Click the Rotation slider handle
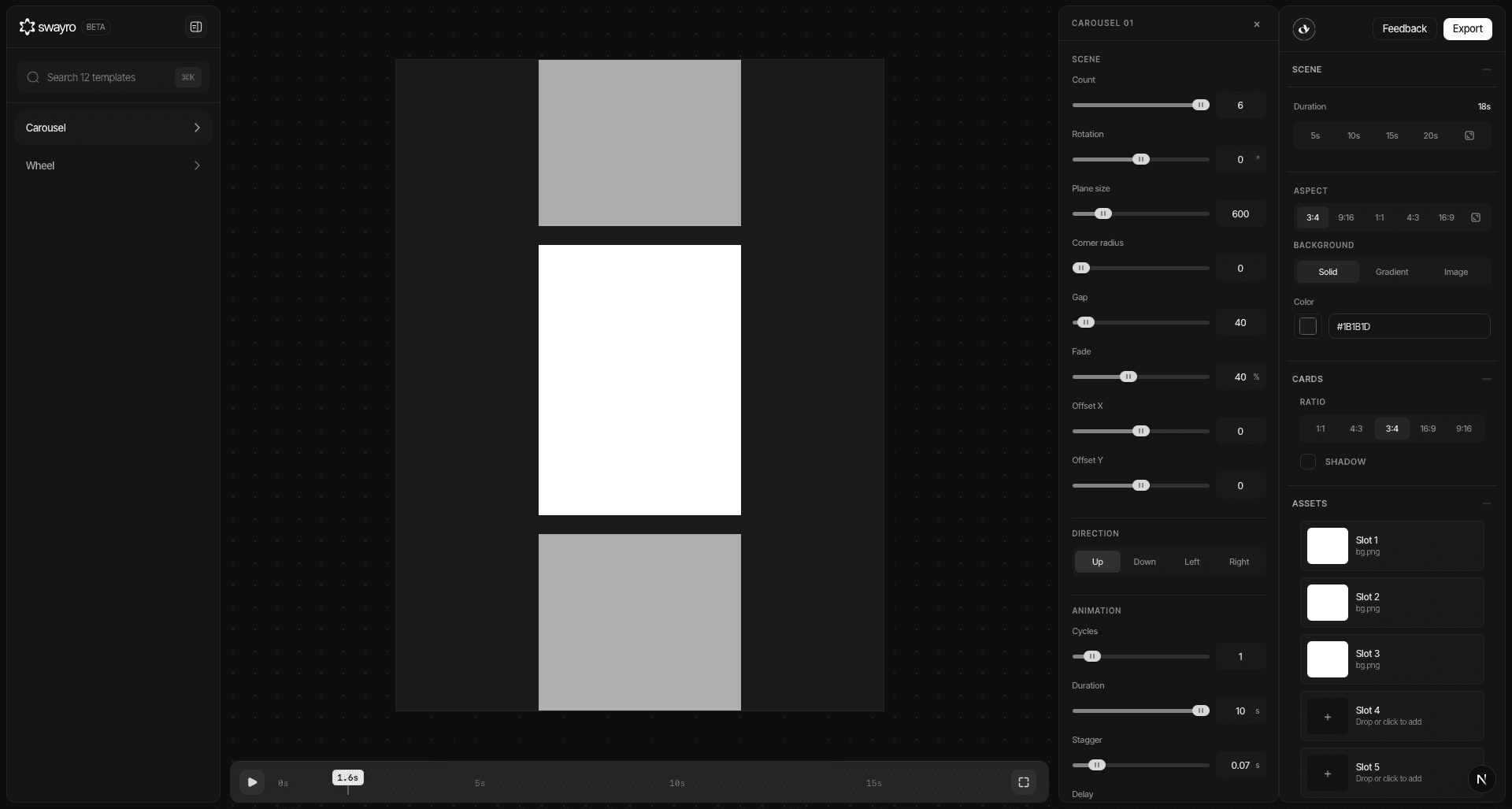The width and height of the screenshot is (1512, 809). pos(1141,159)
